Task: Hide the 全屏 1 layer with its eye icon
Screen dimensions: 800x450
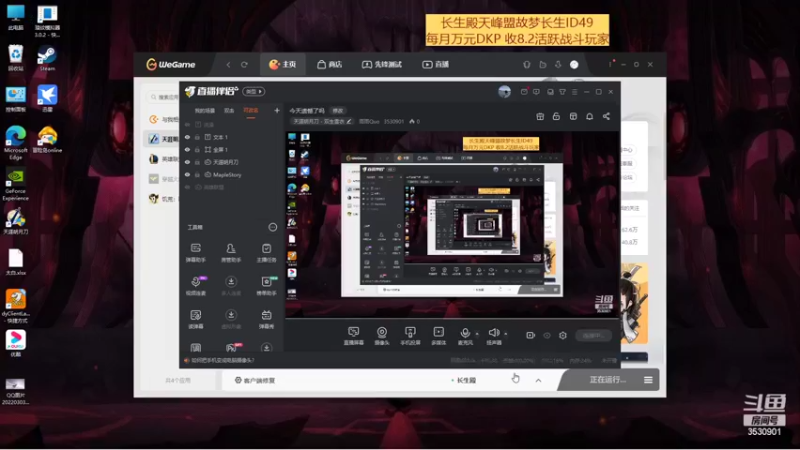Action: coord(187,149)
